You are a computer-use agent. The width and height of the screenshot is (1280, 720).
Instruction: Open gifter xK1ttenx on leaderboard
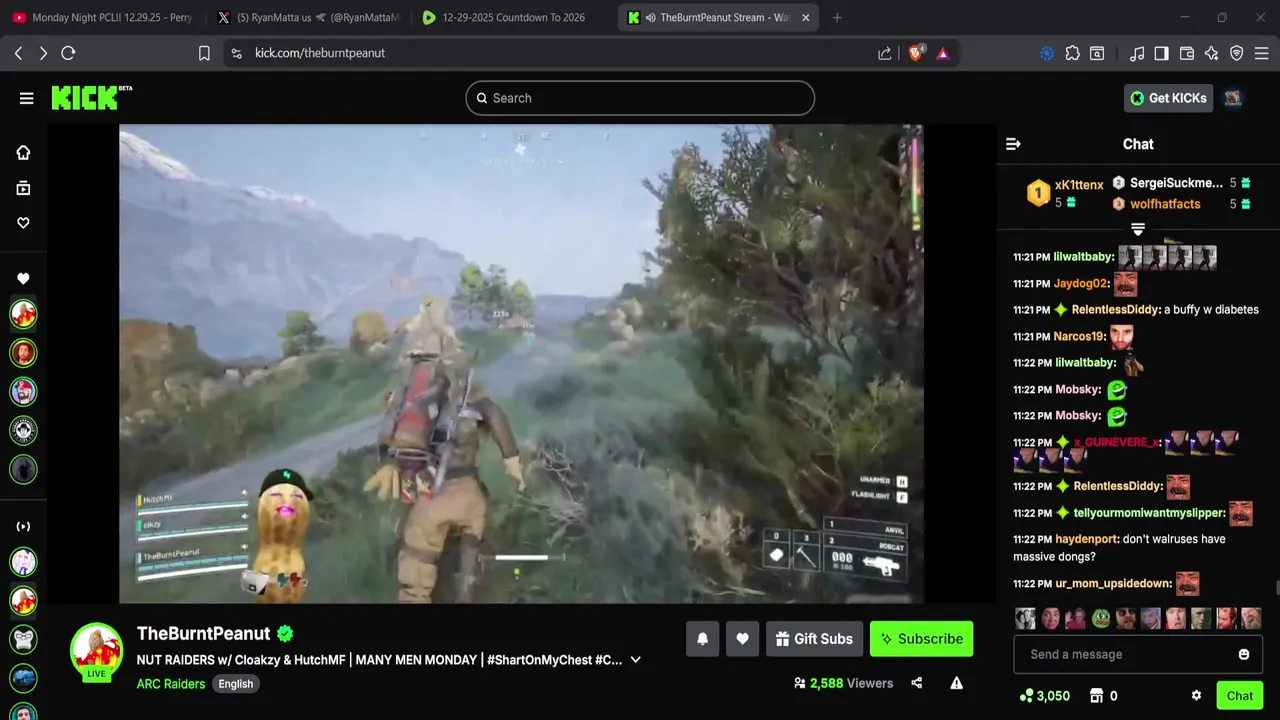[1079, 185]
